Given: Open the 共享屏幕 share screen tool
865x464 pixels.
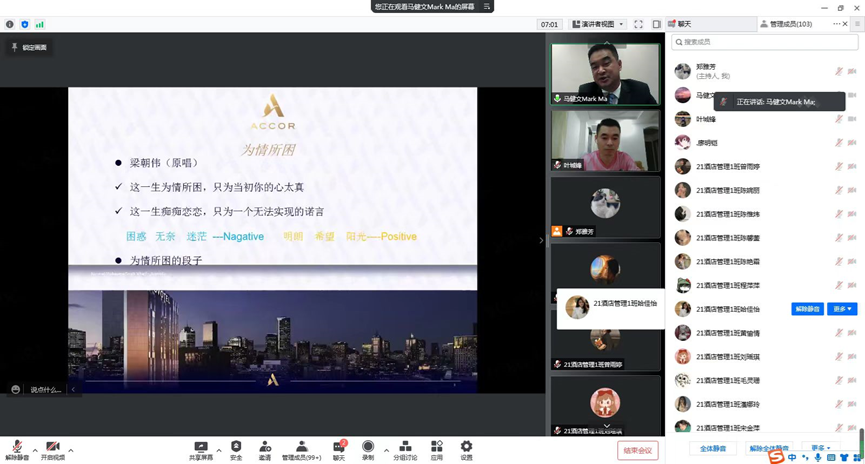Looking at the screenshot, I should 201,446.
